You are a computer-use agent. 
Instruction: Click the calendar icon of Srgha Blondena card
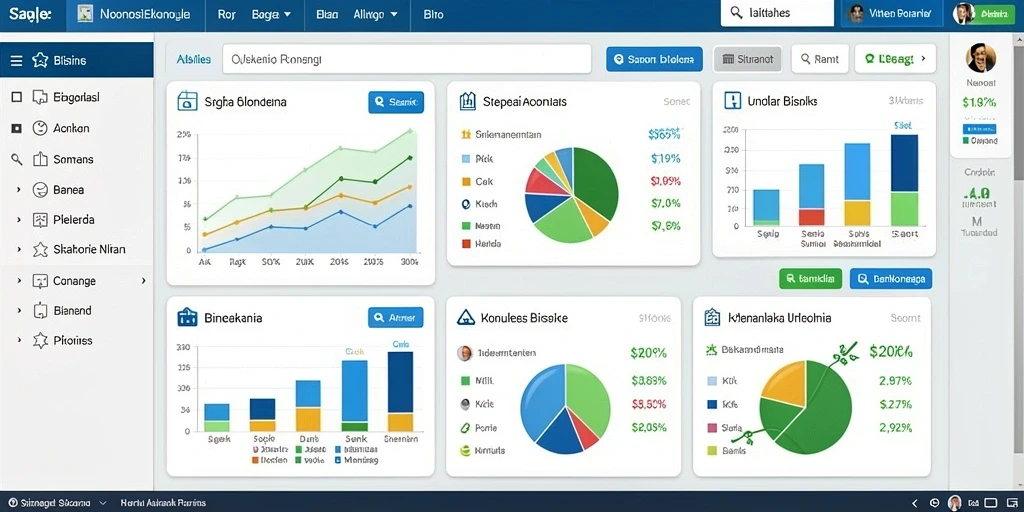pos(187,101)
